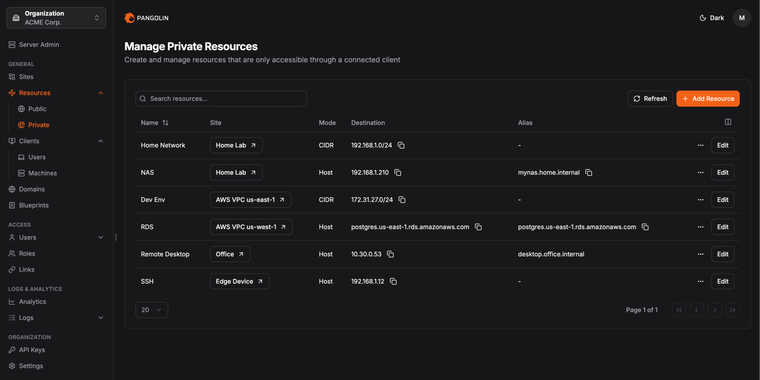Open the Edge Device site link
The image size is (760, 380).
[239, 281]
